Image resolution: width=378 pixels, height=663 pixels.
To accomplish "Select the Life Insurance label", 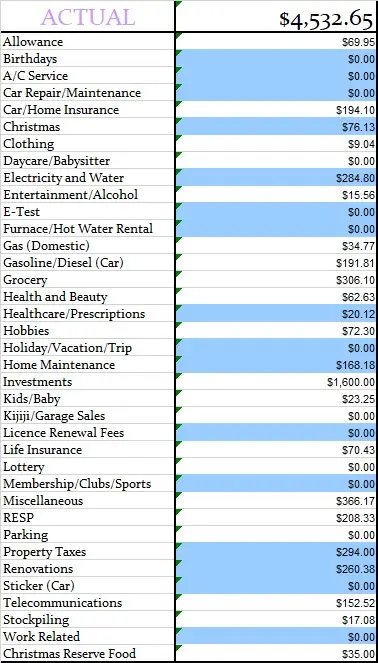I will point(88,449).
